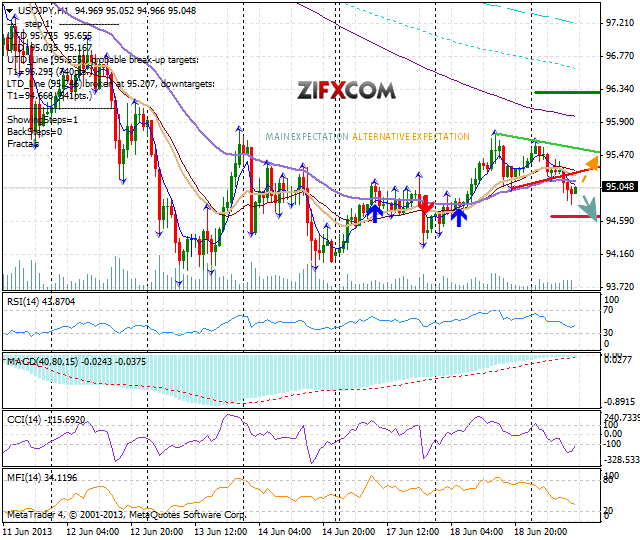Click the 17 Jun 12:00 time label
Screen dimensions: 640x540
(412, 532)
